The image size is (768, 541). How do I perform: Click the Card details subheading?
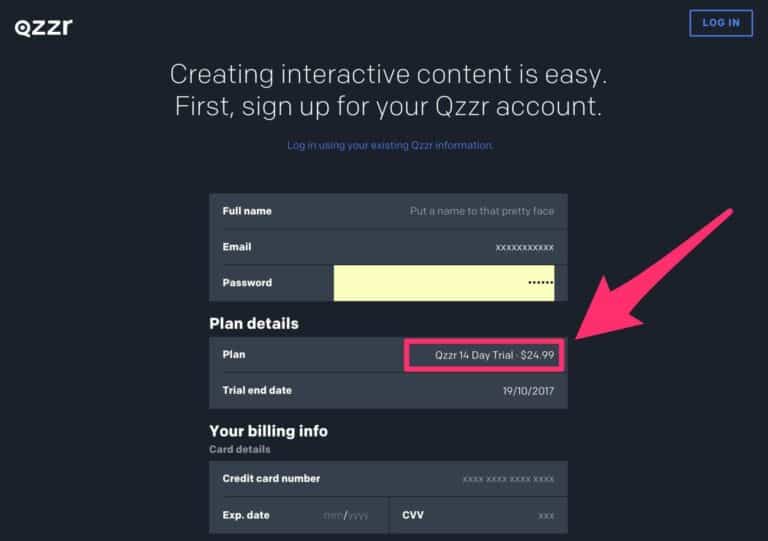coord(240,449)
